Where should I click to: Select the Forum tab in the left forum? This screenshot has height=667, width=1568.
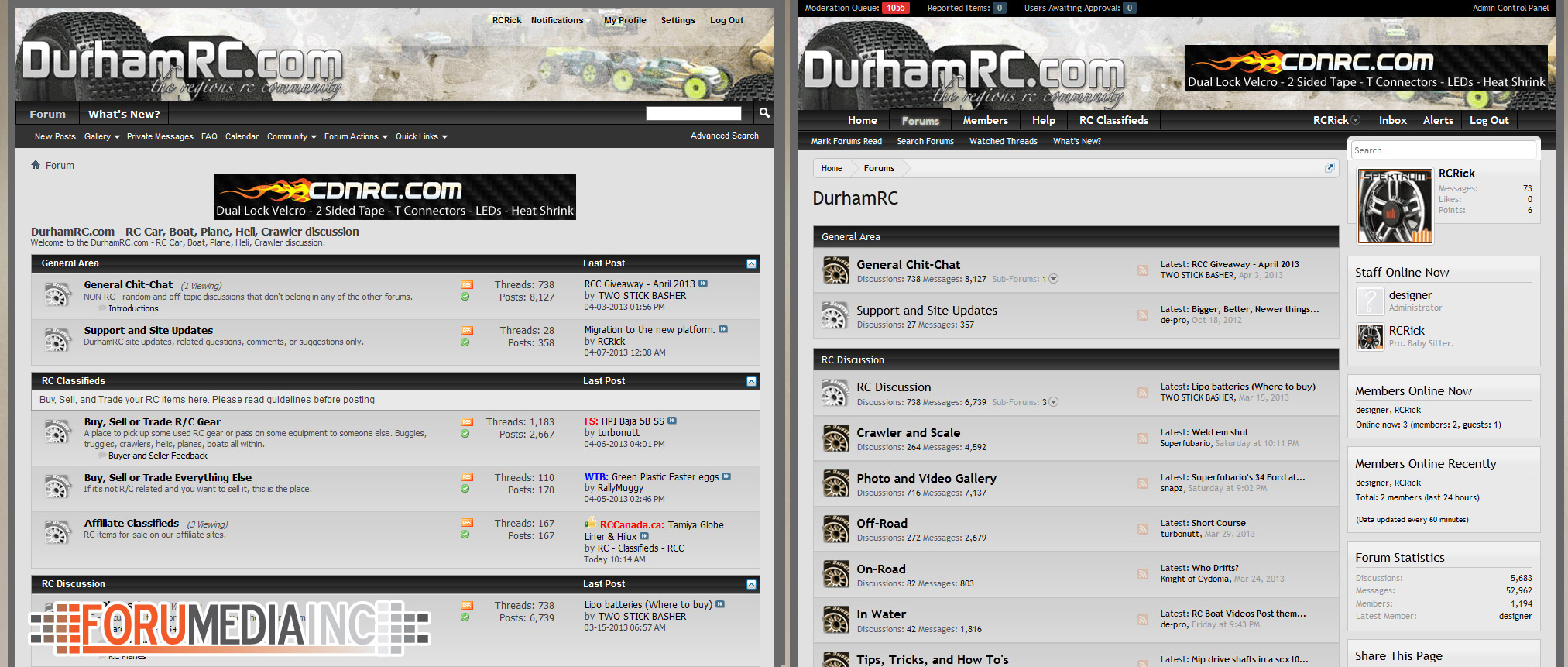47,114
